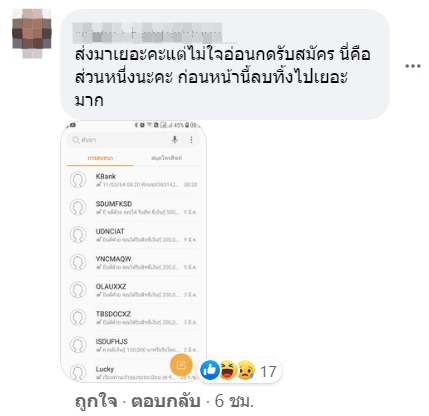Open the KBank message thread
This screenshot has width=429, height=416.
(x=133, y=180)
